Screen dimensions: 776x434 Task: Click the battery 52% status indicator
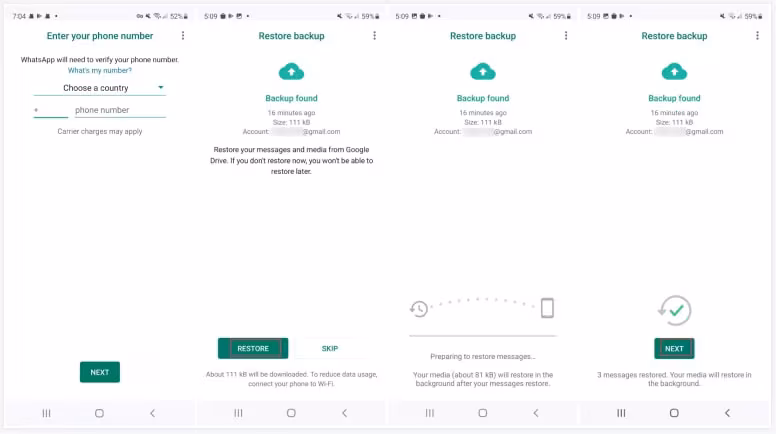point(179,16)
